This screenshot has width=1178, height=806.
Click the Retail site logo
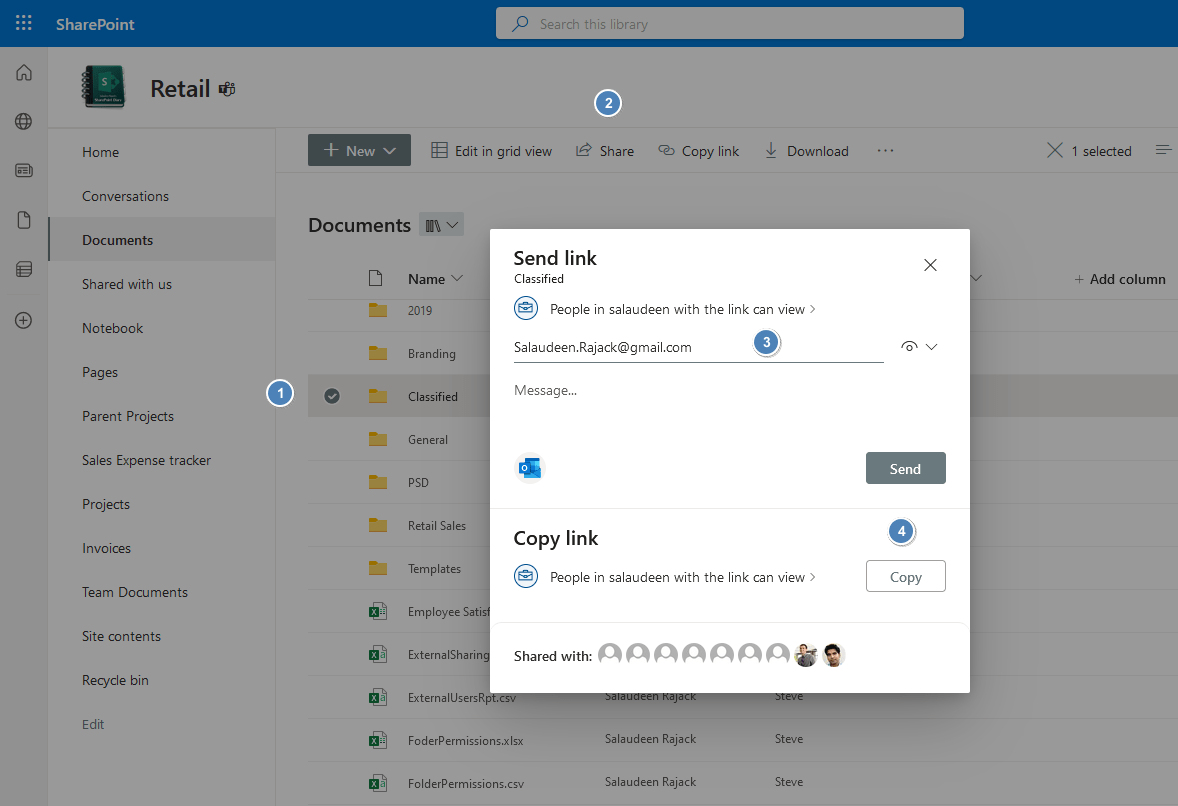103,87
